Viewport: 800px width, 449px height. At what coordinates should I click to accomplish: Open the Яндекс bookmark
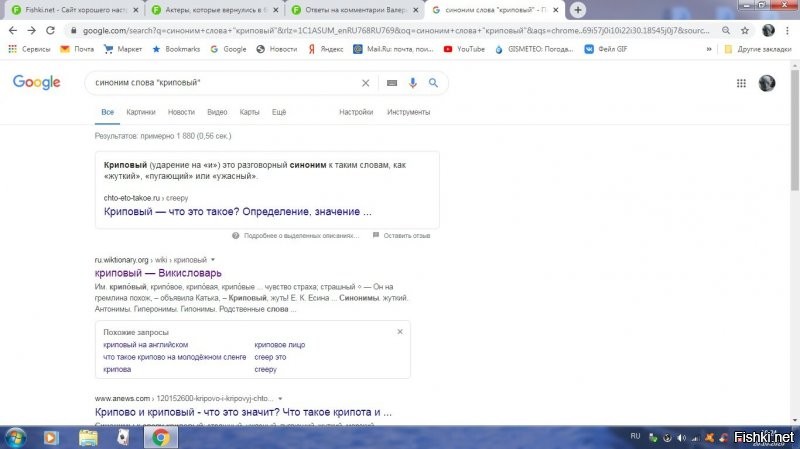[x=326, y=49]
